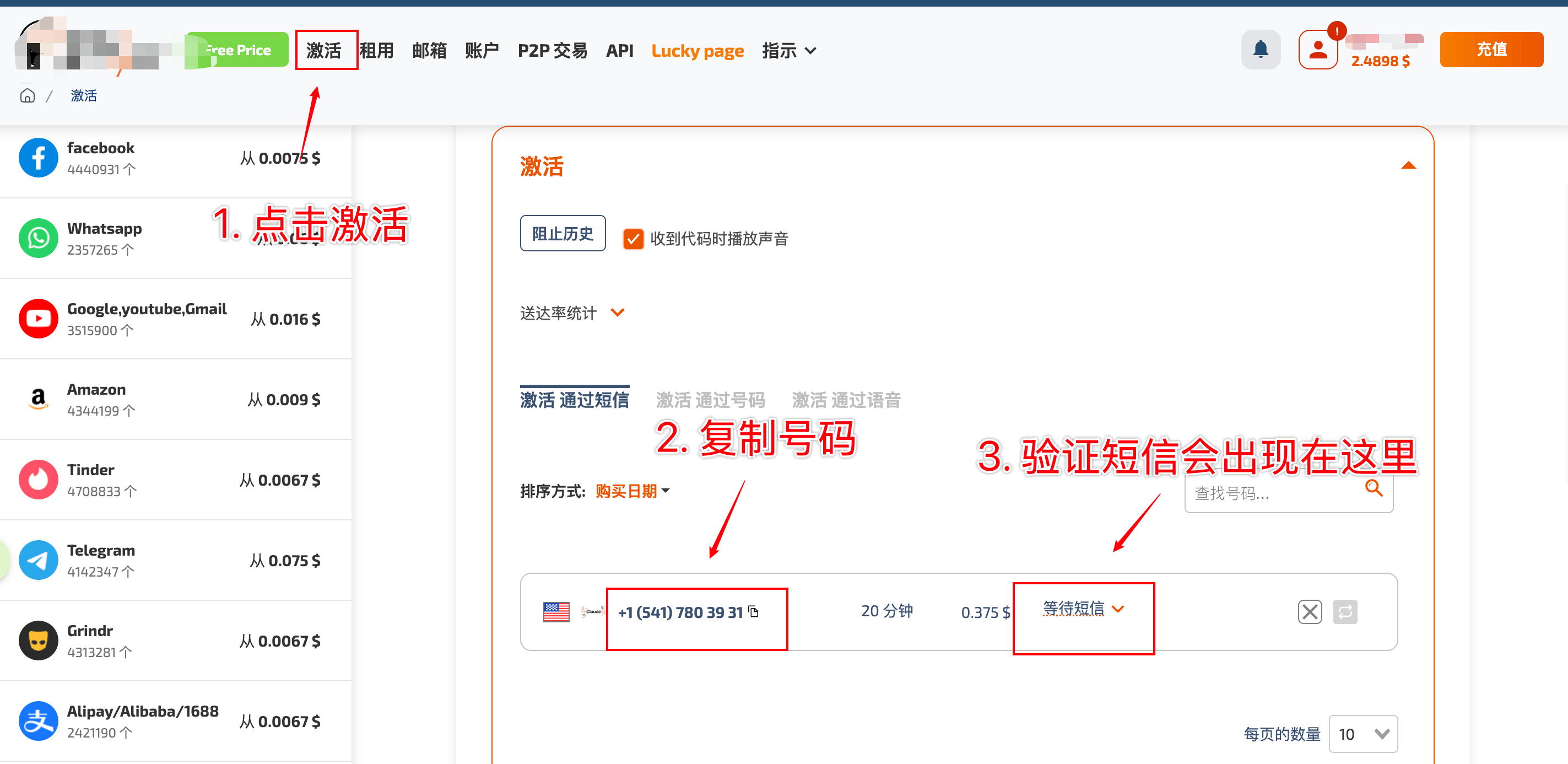Open the per-page count dropdown

[x=1363, y=734]
